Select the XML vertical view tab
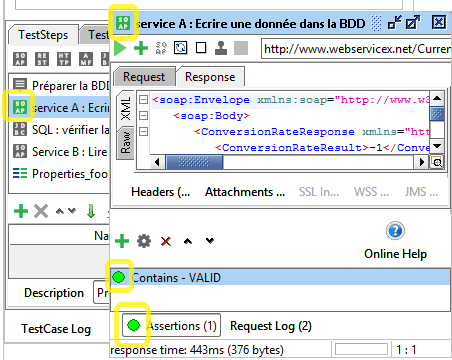Screen dimensions: 452x360 [125, 108]
